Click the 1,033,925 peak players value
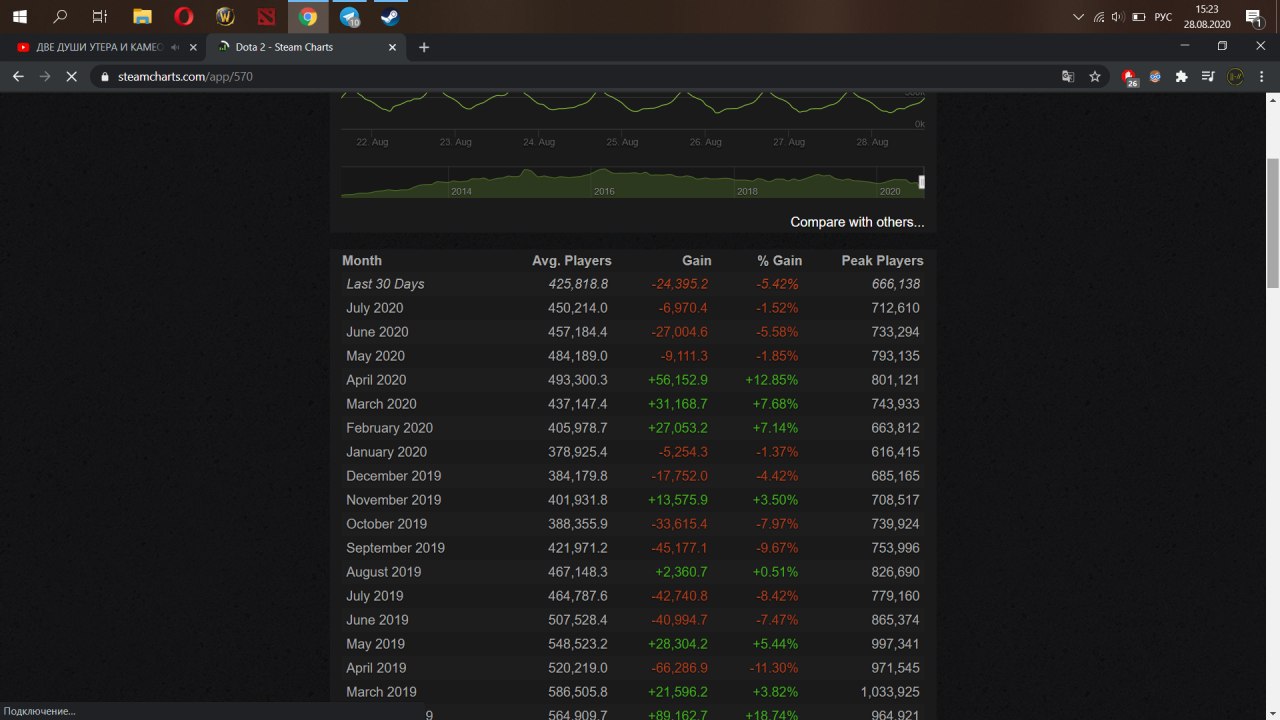 [x=890, y=692]
